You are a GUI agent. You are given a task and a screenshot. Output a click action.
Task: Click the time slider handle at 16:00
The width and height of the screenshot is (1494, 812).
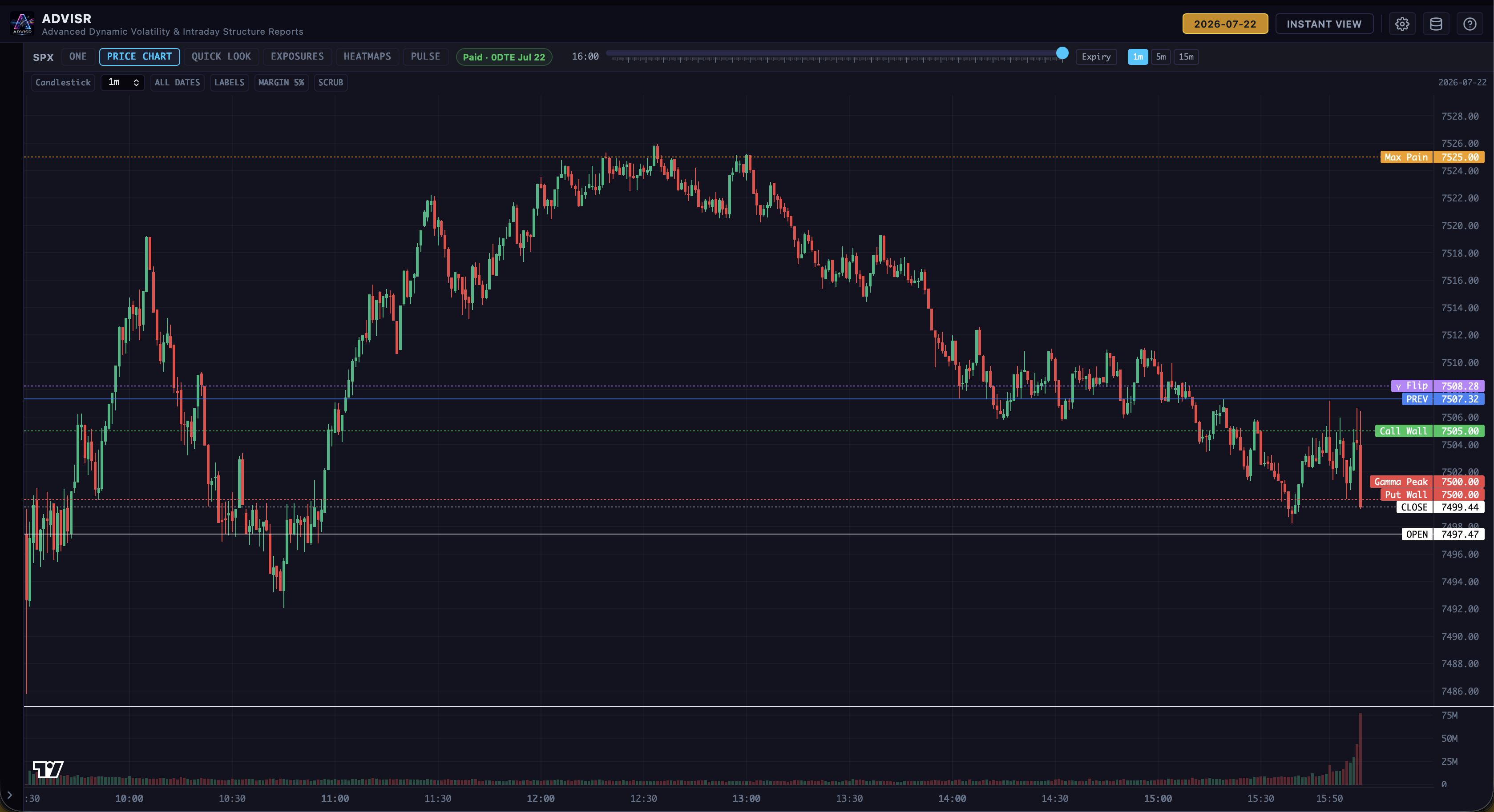(x=1062, y=53)
